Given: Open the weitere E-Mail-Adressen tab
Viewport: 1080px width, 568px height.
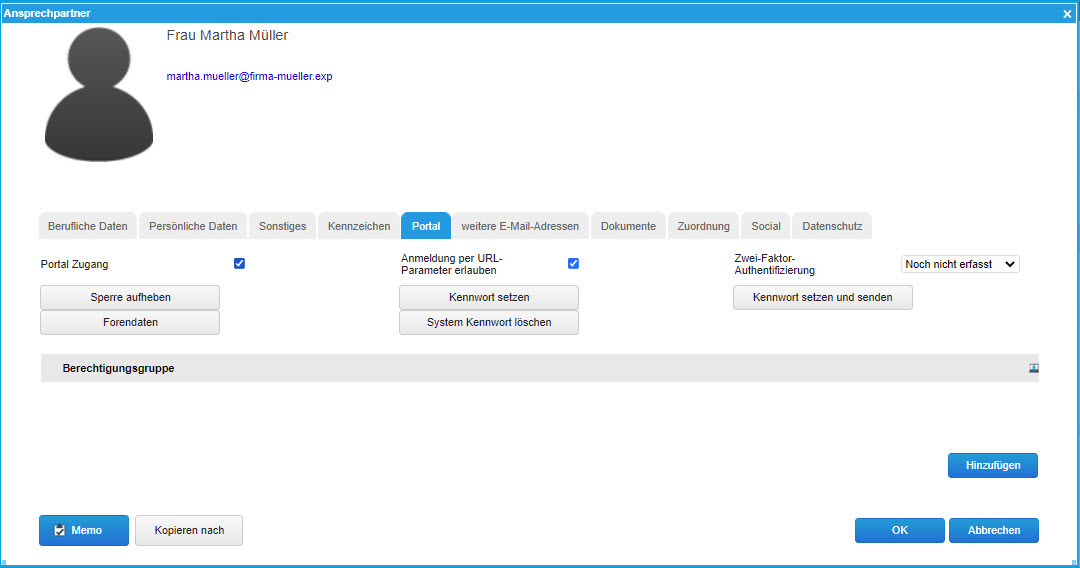Looking at the screenshot, I should tap(520, 226).
